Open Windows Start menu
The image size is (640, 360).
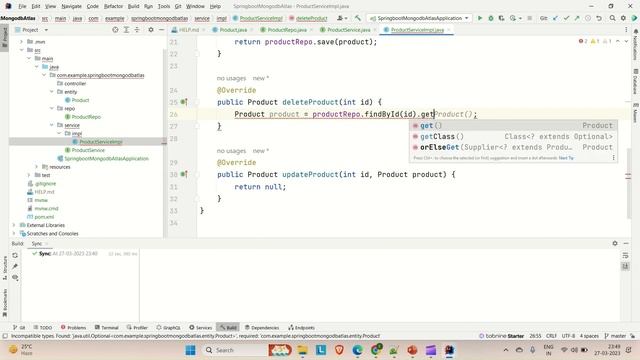pyautogui.click(x=190, y=350)
